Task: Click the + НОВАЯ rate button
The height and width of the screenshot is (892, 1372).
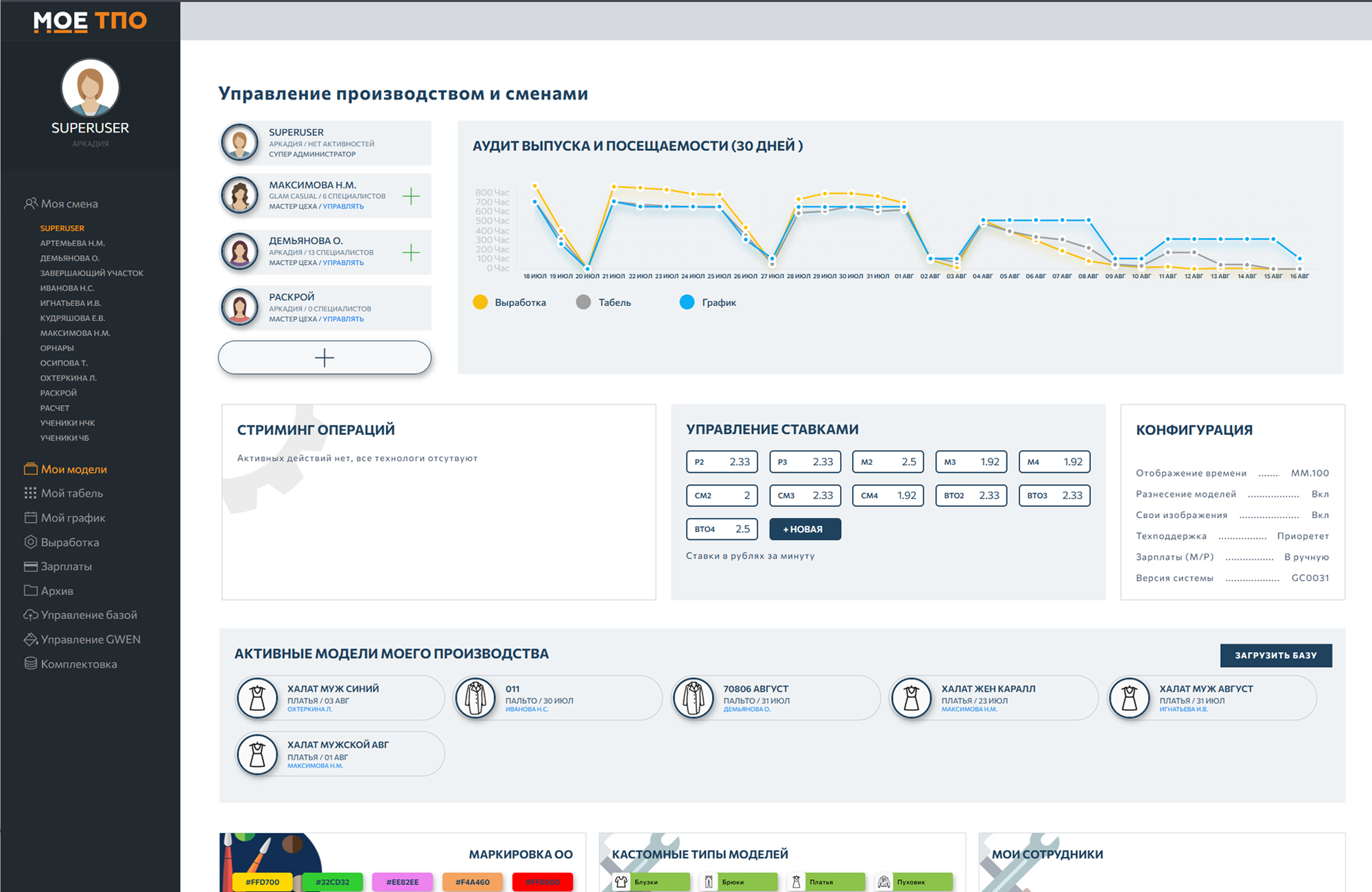Action: click(x=805, y=529)
